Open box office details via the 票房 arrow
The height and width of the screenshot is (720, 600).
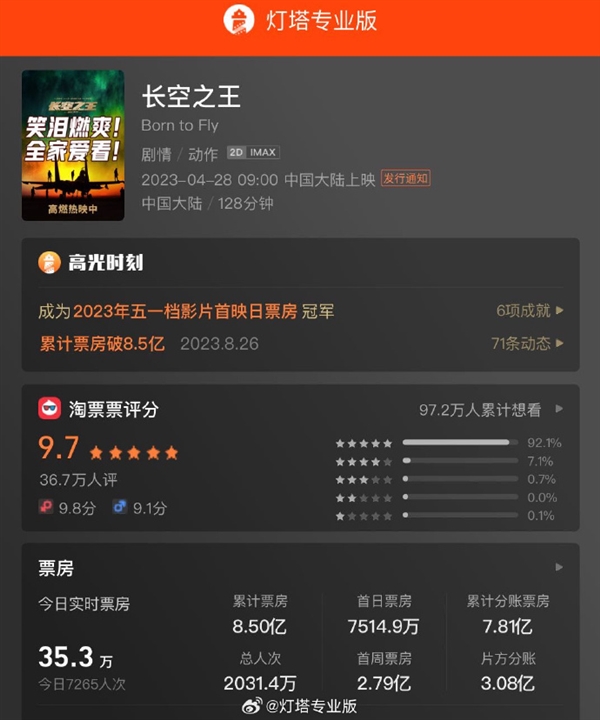click(x=559, y=567)
